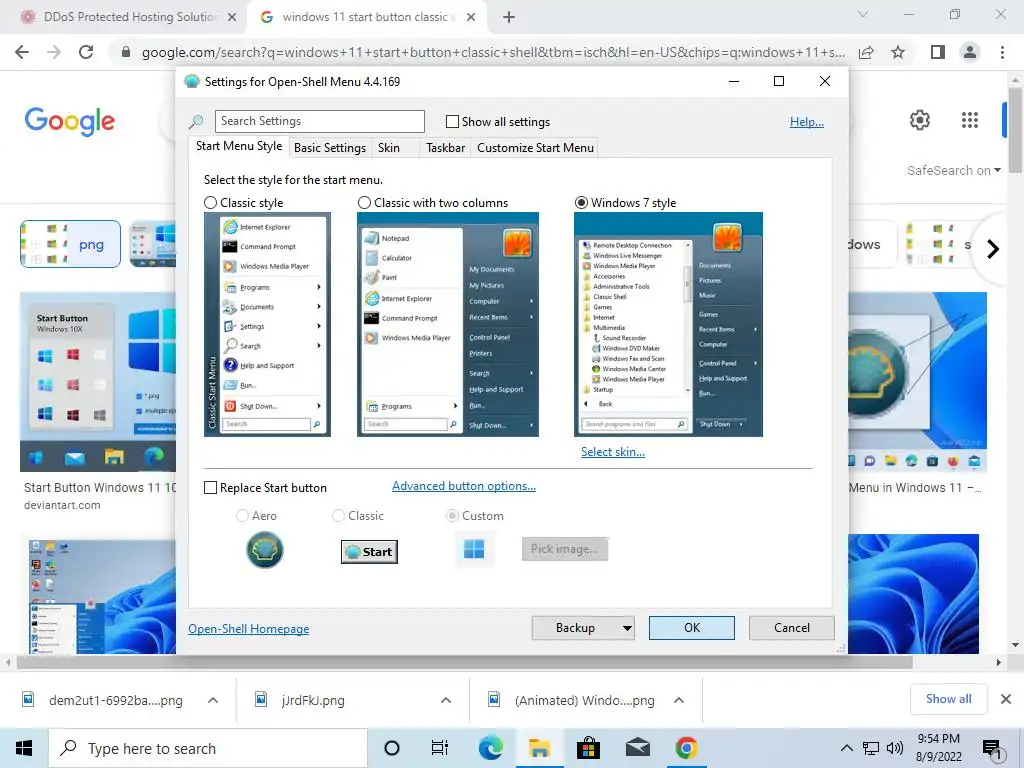Open Microsoft Store from taskbar
Image resolution: width=1024 pixels, height=768 pixels.
click(x=588, y=748)
